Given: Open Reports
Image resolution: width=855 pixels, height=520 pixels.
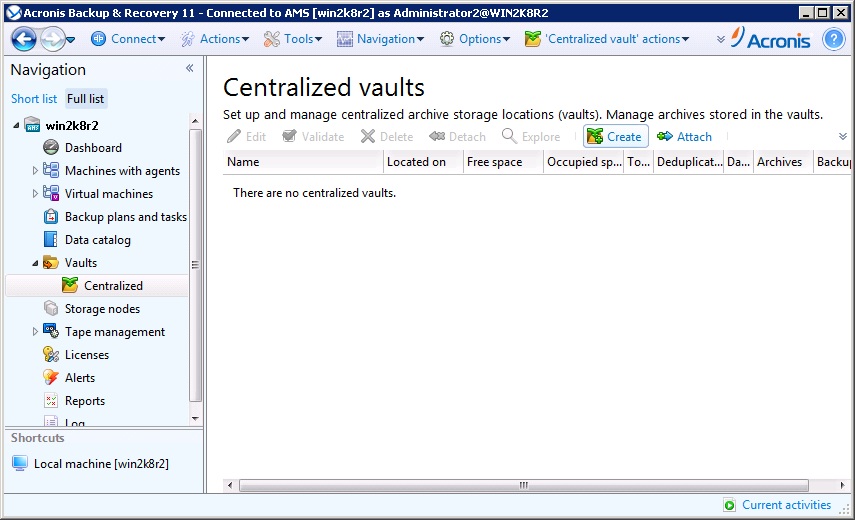Looking at the screenshot, I should [85, 401].
